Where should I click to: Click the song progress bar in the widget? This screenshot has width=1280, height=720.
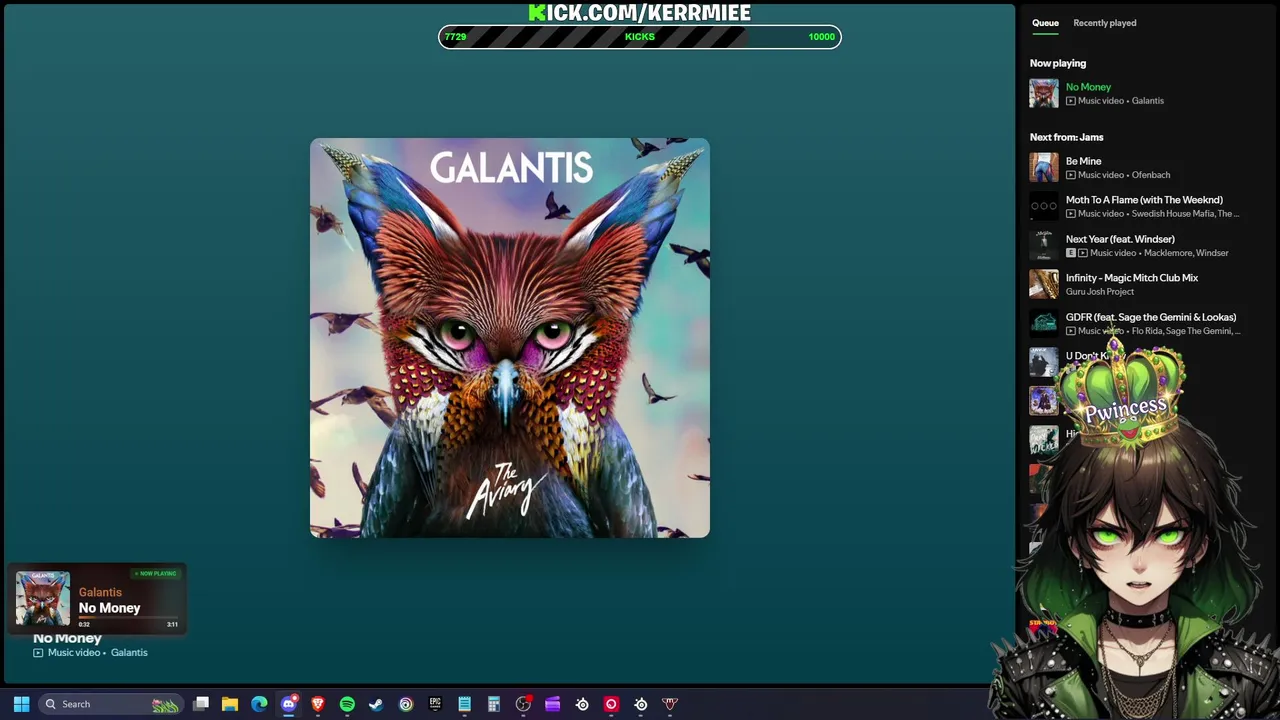point(128,618)
